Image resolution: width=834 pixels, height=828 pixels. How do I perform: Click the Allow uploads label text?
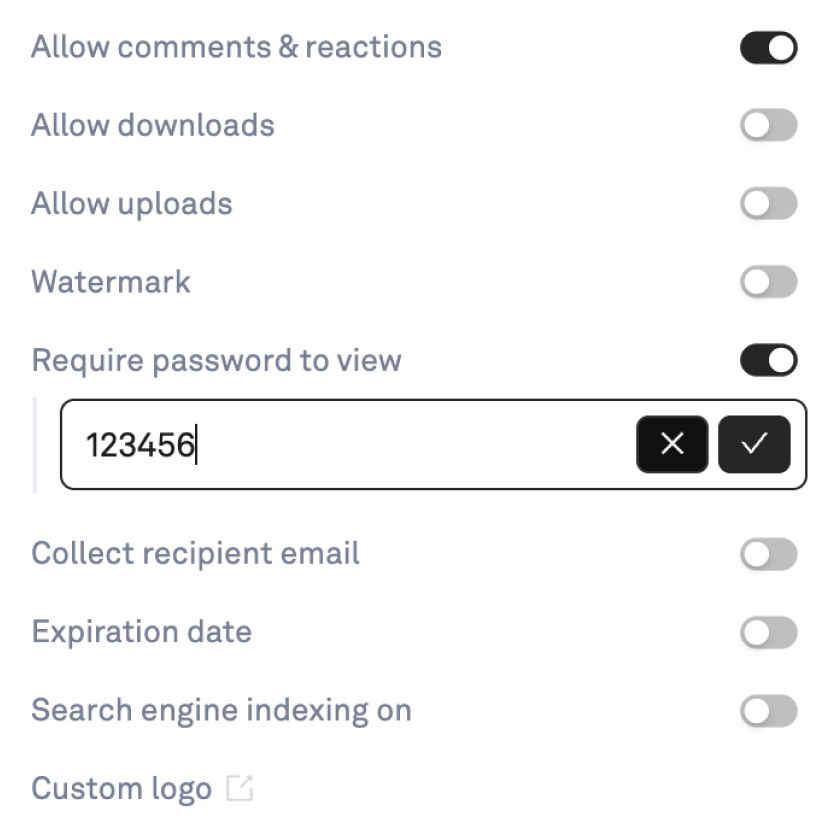pos(131,204)
